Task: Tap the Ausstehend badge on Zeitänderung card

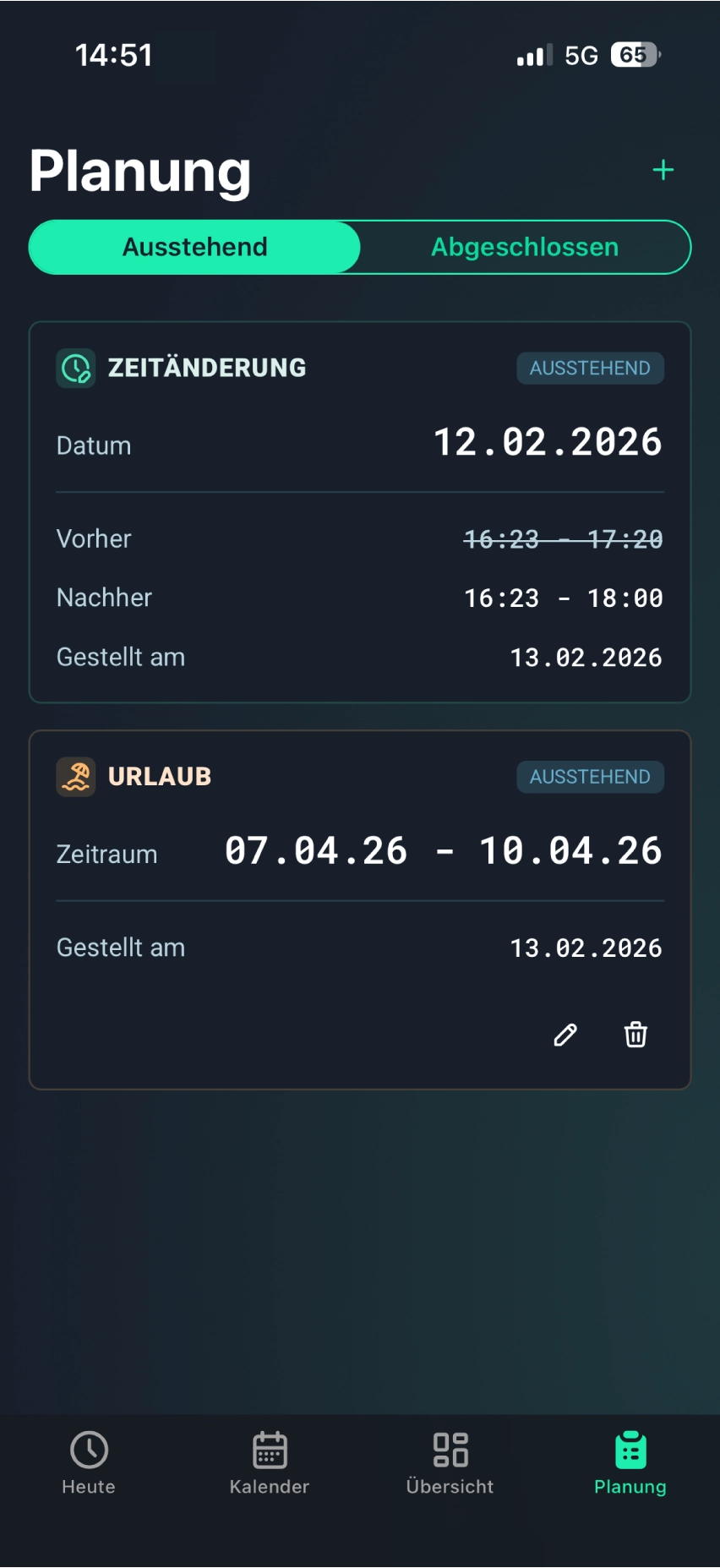Action: [x=590, y=369]
